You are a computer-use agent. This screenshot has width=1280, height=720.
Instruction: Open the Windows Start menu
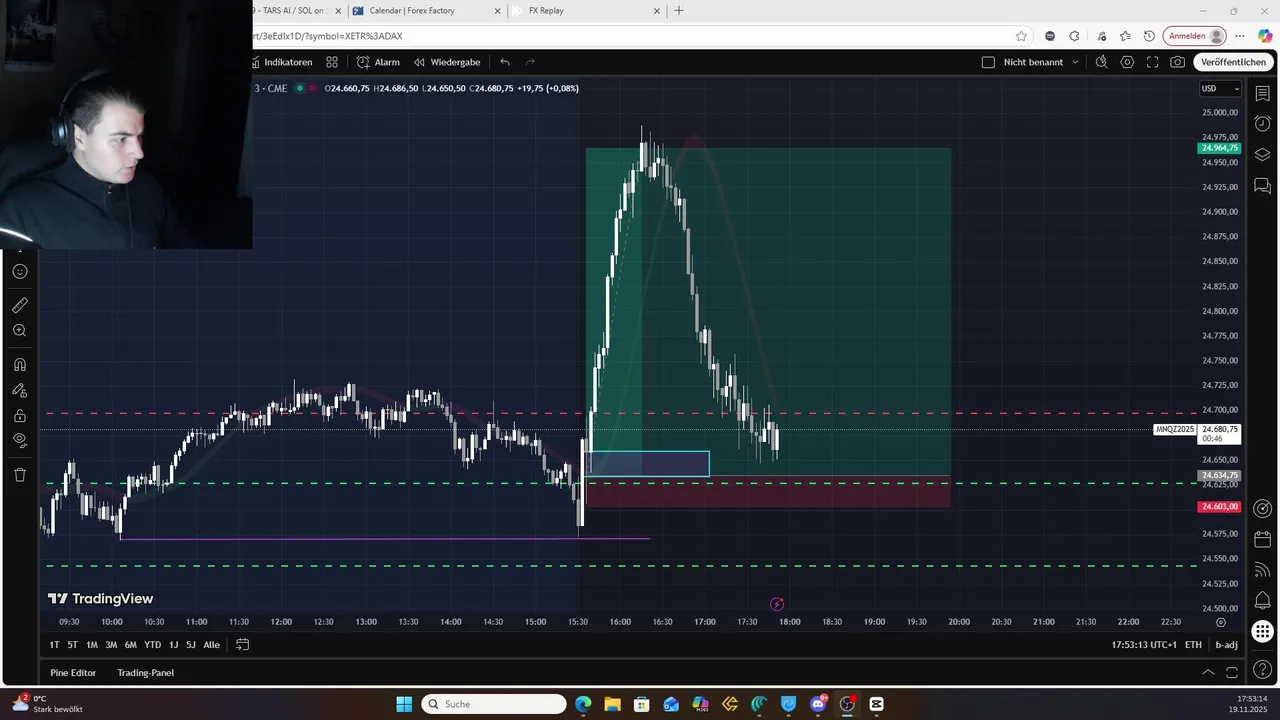[404, 704]
